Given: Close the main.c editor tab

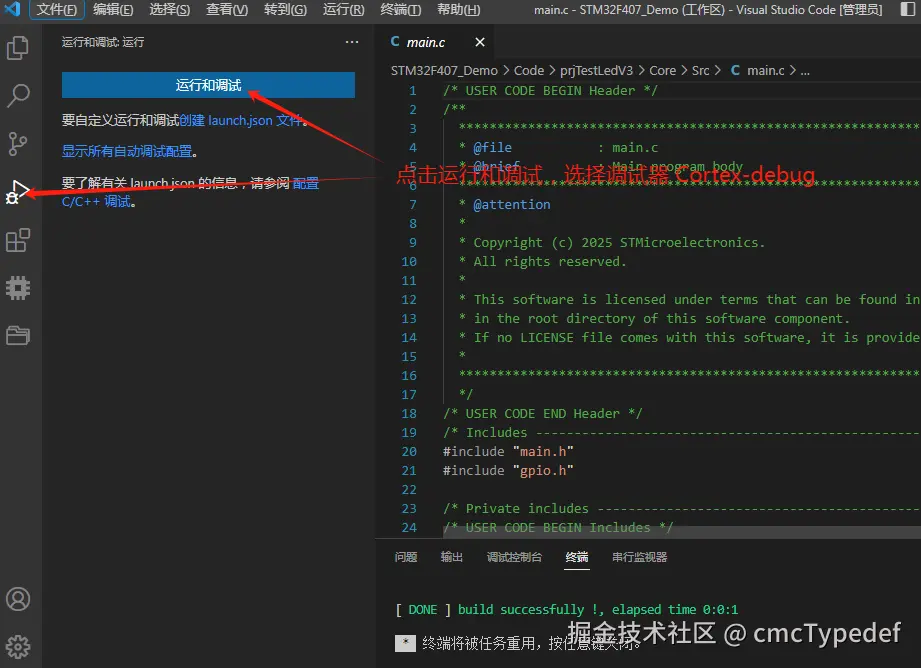Looking at the screenshot, I should click(480, 42).
